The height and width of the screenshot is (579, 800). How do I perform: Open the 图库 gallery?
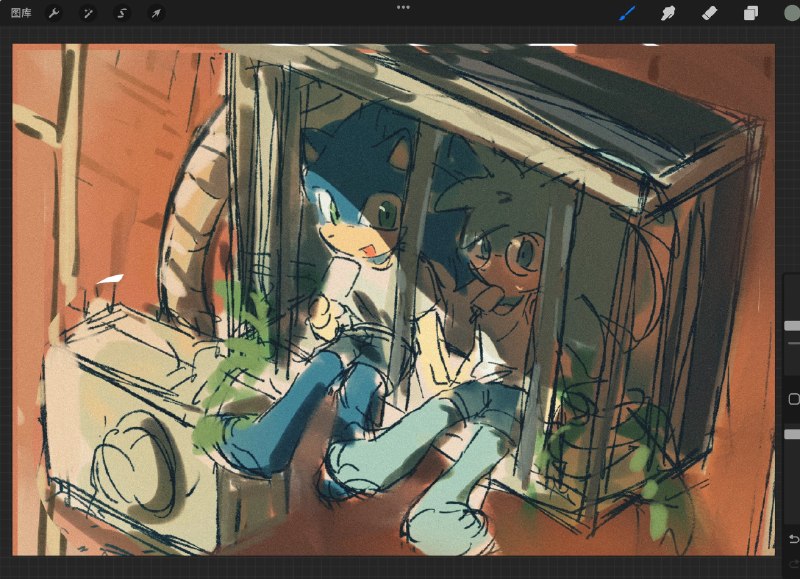click(21, 13)
